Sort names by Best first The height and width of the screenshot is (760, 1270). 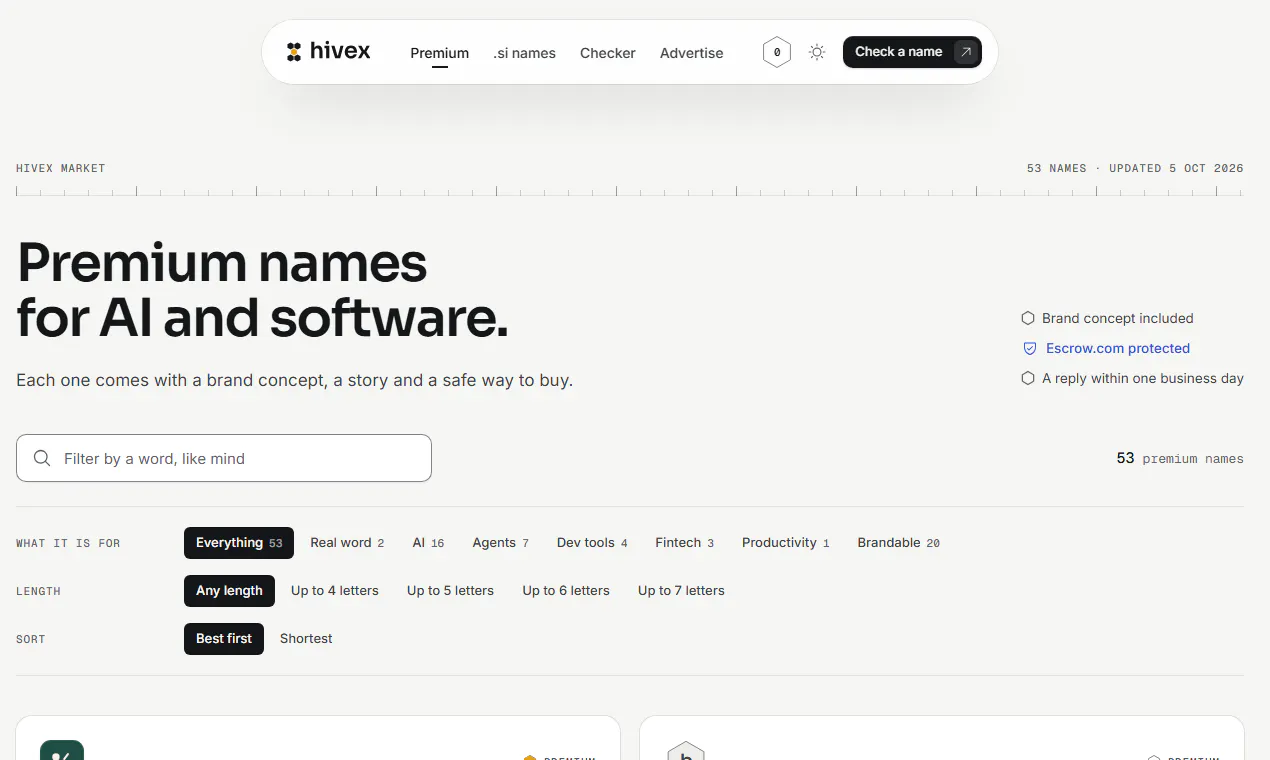point(224,639)
